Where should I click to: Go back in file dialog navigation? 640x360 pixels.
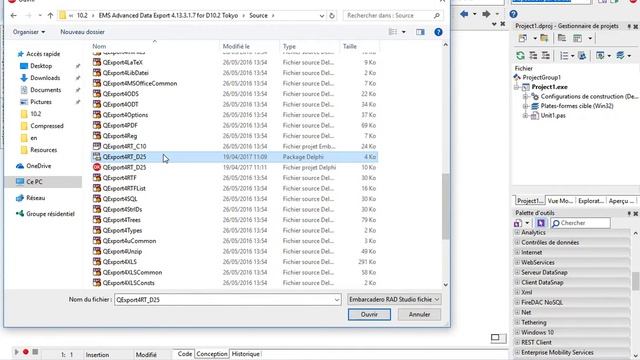pos(13,16)
